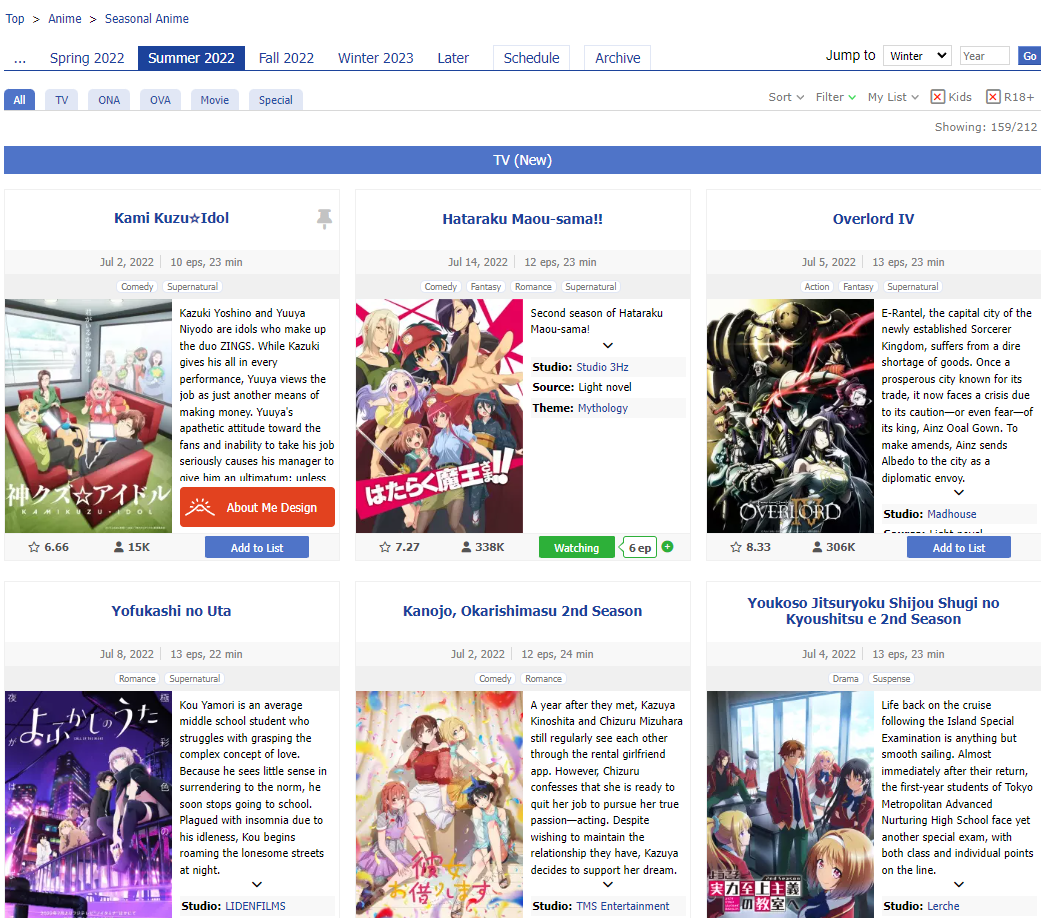Click members icon on Hataraku Maou-sama!! card
Screen dimensions: 1041x918
click(x=466, y=548)
